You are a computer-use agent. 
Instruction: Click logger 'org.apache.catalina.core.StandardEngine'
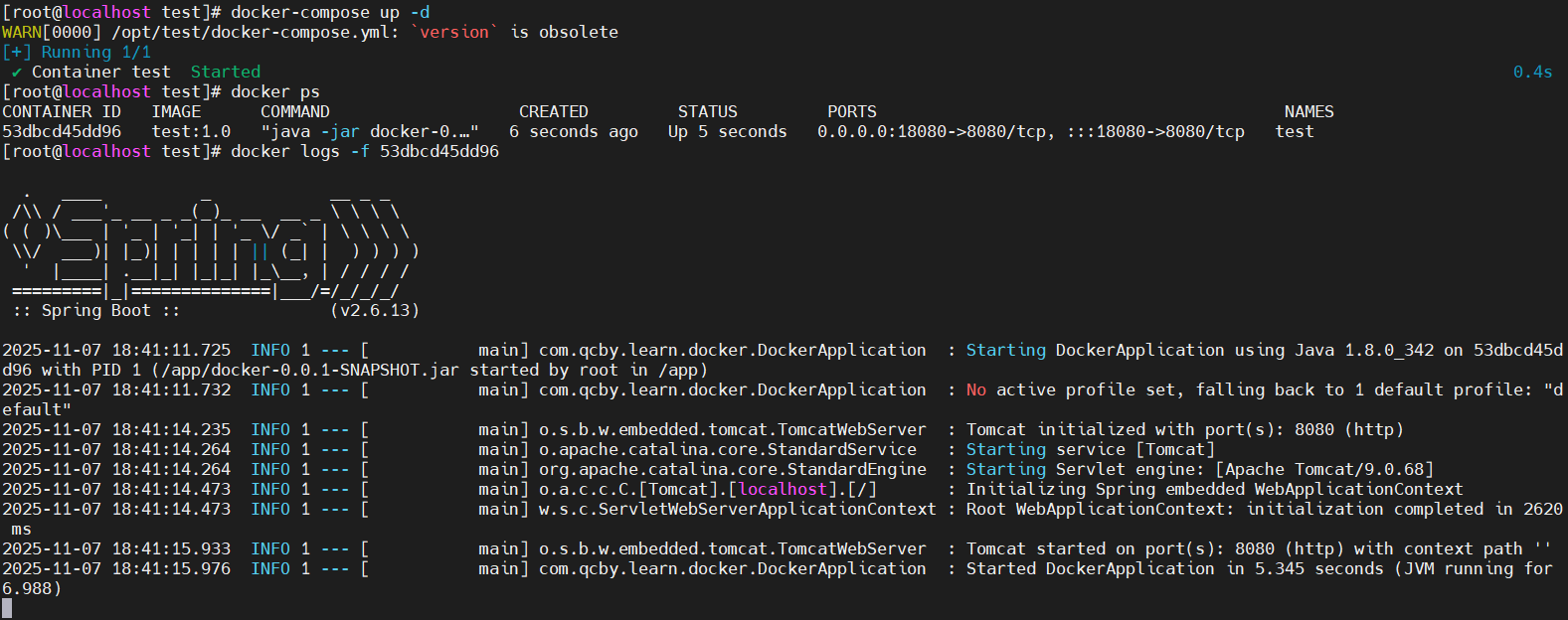tap(733, 469)
